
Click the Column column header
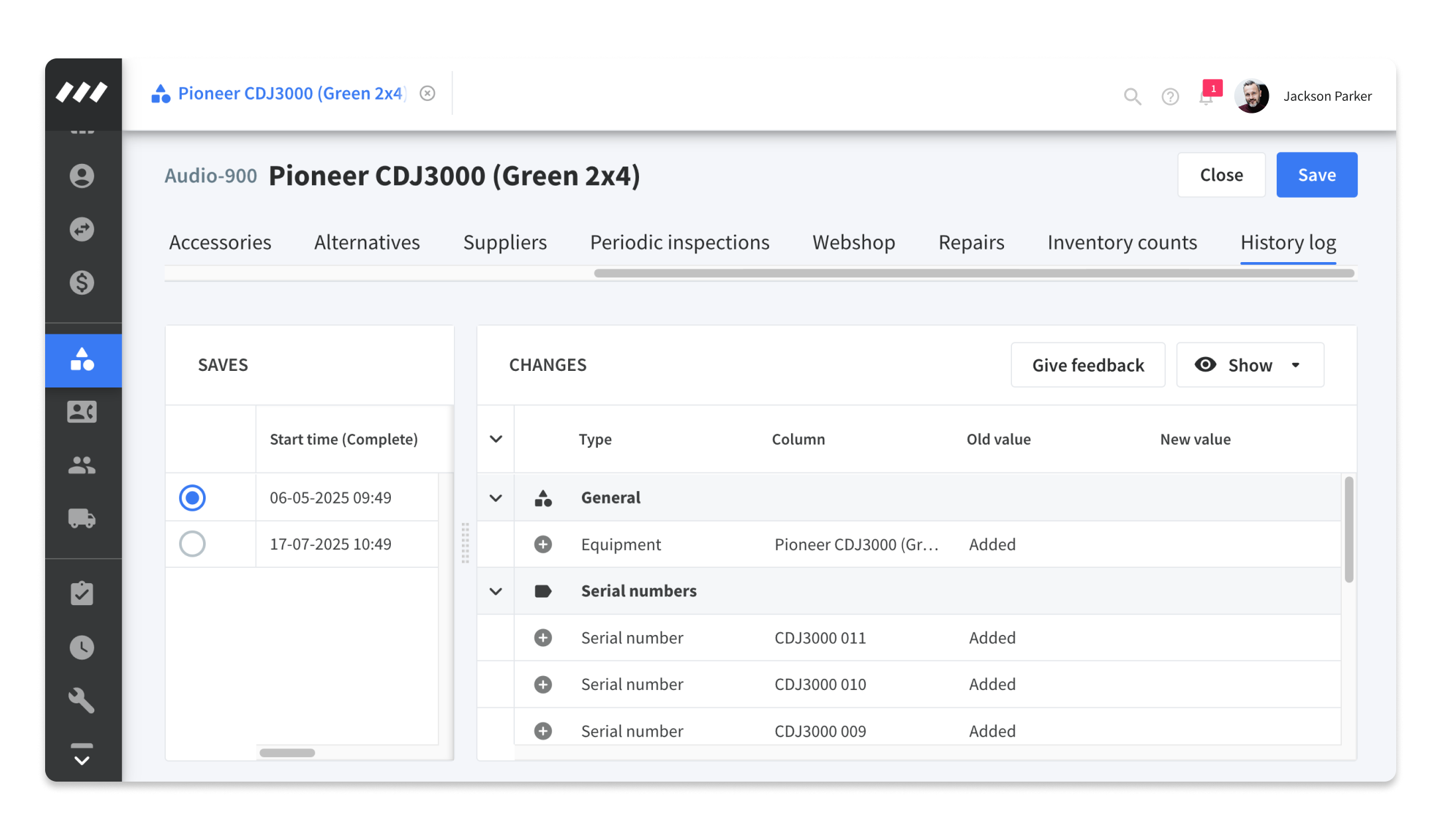(798, 439)
